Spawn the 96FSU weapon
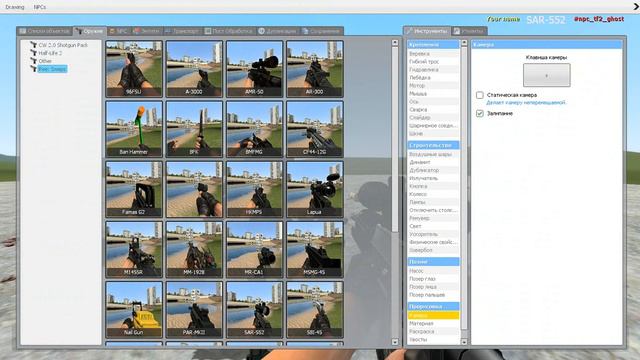Screen dimensions: 640x360 pos(134,69)
